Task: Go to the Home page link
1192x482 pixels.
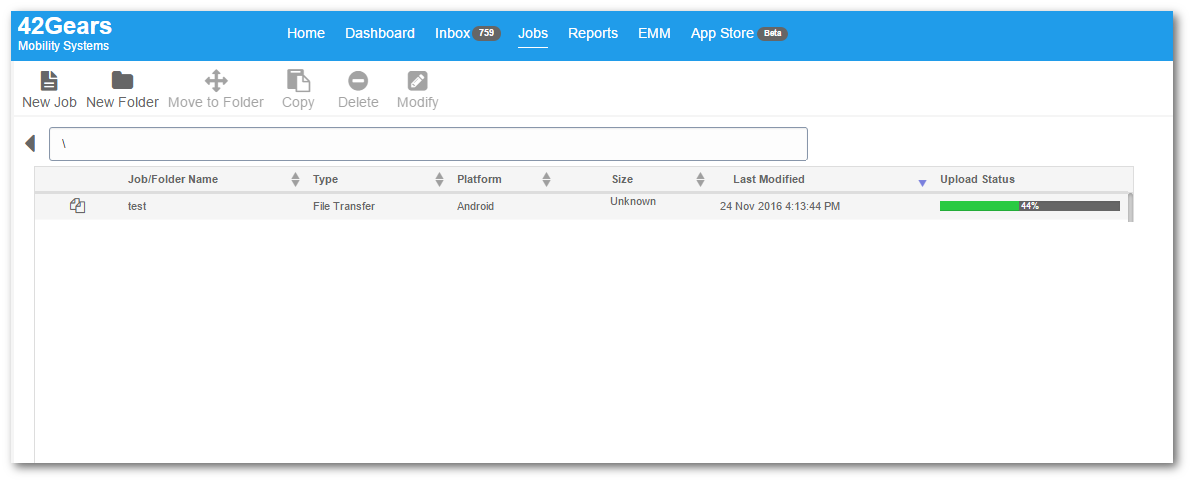Action: pyautogui.click(x=306, y=33)
